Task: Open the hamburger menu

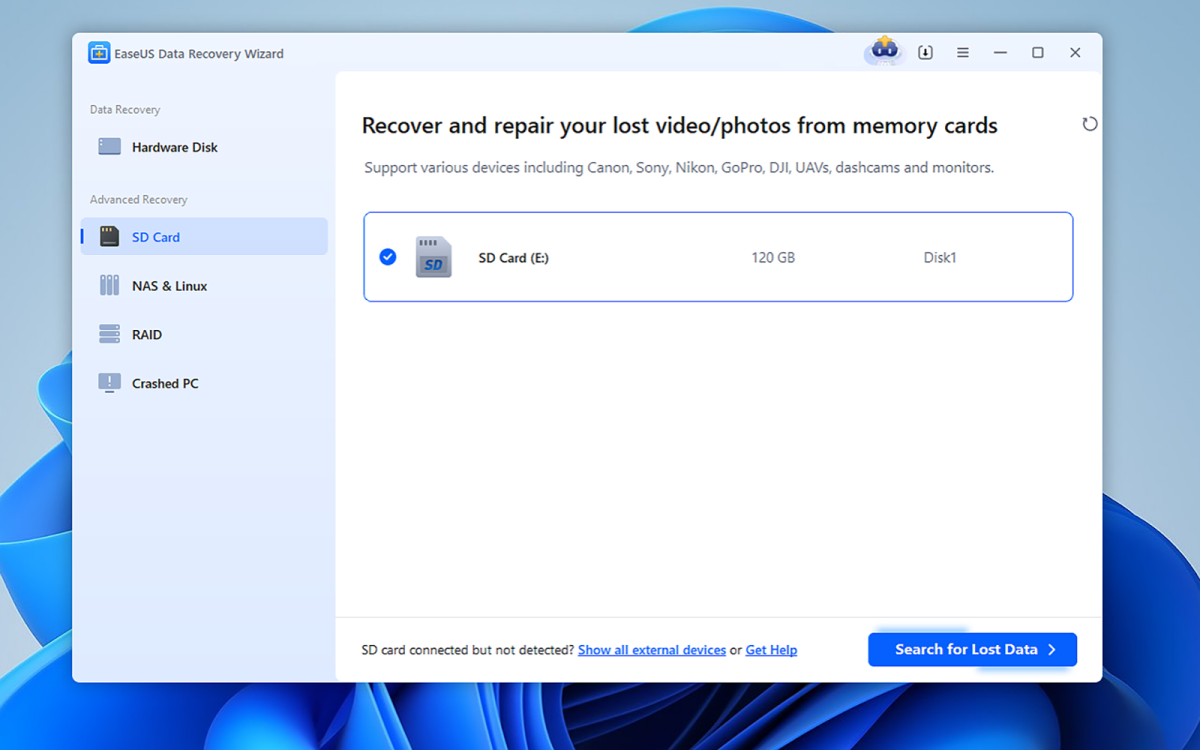Action: [963, 53]
